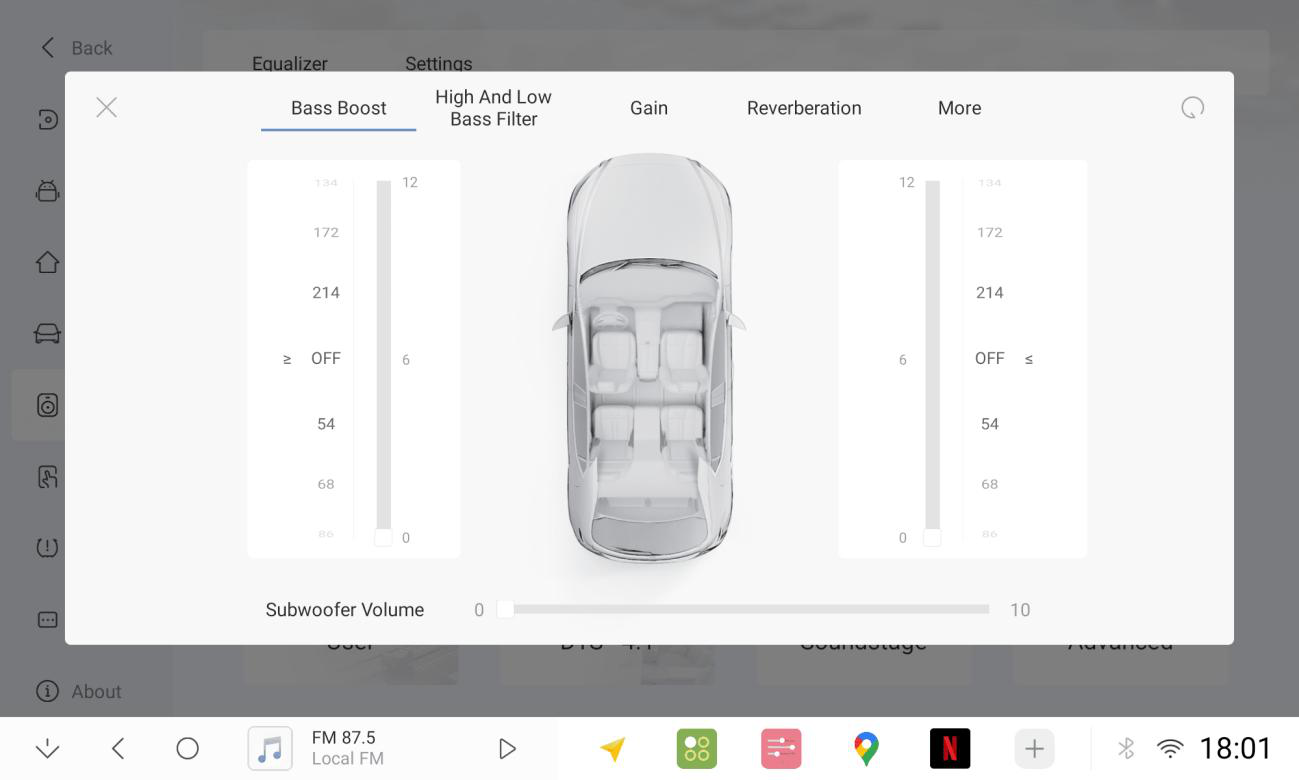Screen dimensions: 1299x780
Task: Select 68 in the left frequency picker
Action: pyautogui.click(x=326, y=484)
